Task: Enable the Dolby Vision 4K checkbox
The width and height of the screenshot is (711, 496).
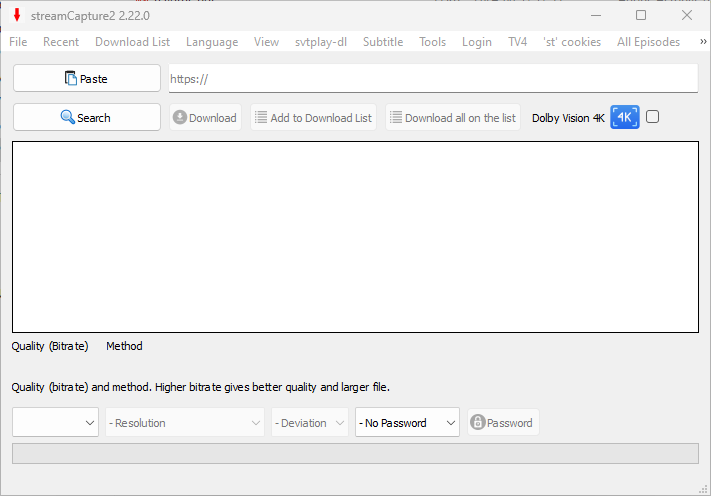Action: (x=652, y=117)
